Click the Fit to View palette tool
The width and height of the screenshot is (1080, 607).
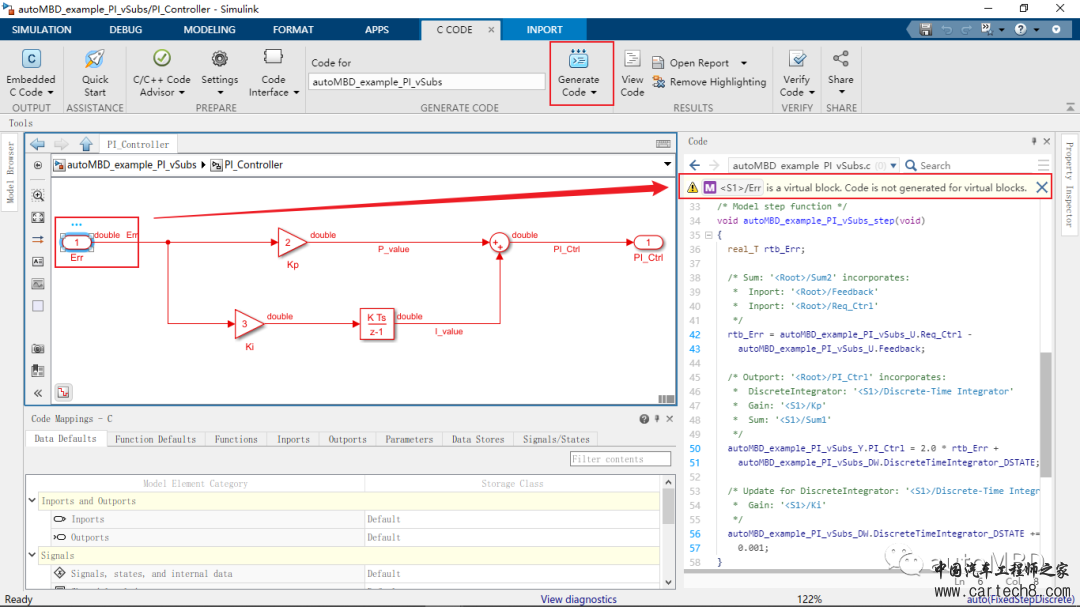pos(38,218)
